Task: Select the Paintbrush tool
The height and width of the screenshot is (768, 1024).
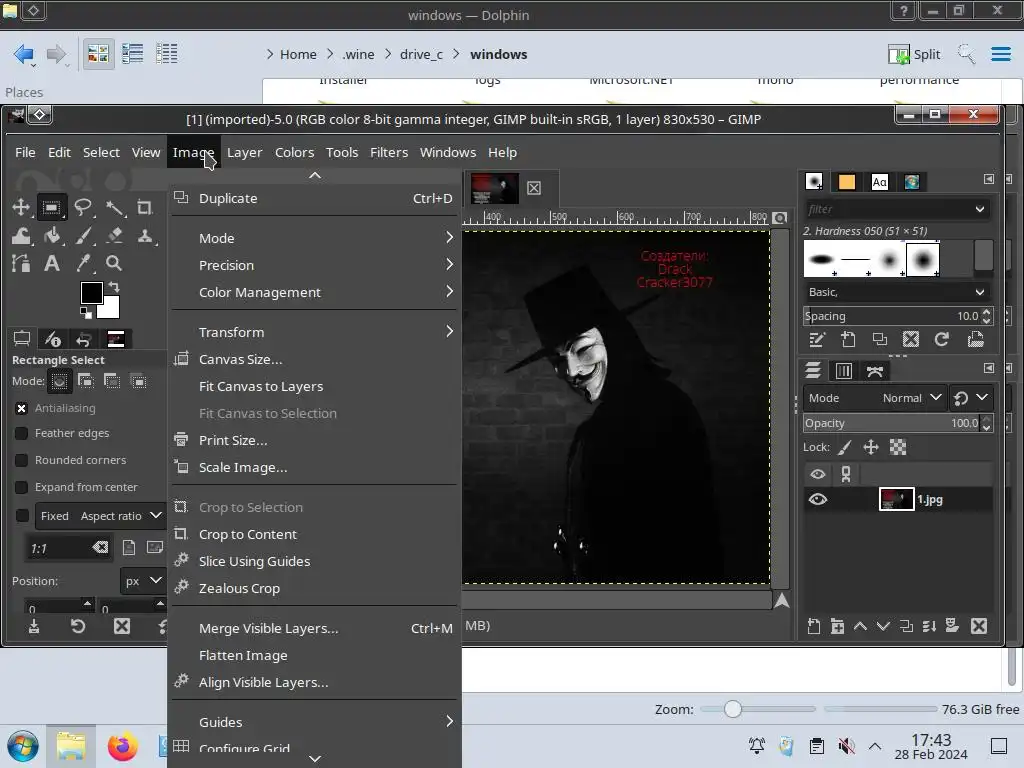Action: click(x=83, y=236)
